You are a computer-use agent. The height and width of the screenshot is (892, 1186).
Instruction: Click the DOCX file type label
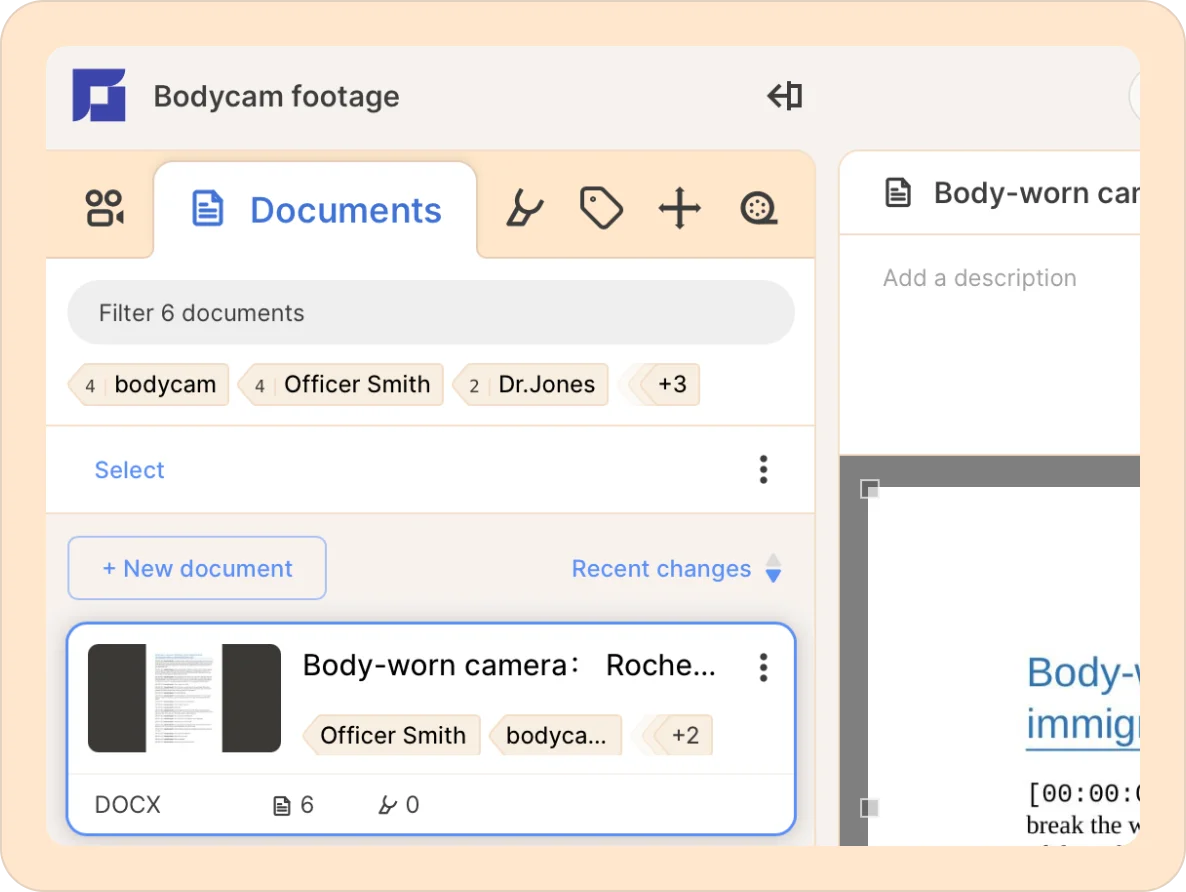click(128, 804)
